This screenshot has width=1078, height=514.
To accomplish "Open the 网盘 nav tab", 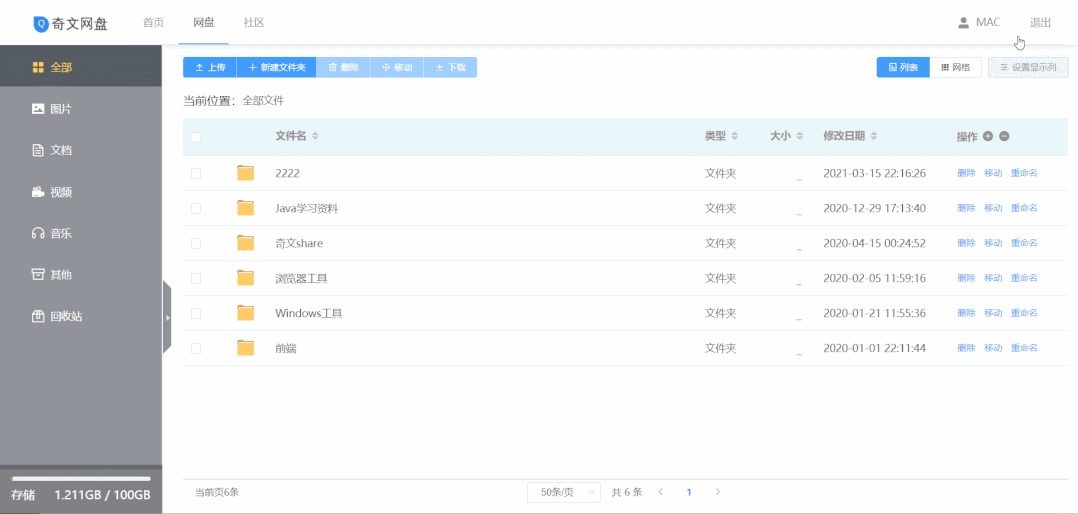I will coord(204,23).
